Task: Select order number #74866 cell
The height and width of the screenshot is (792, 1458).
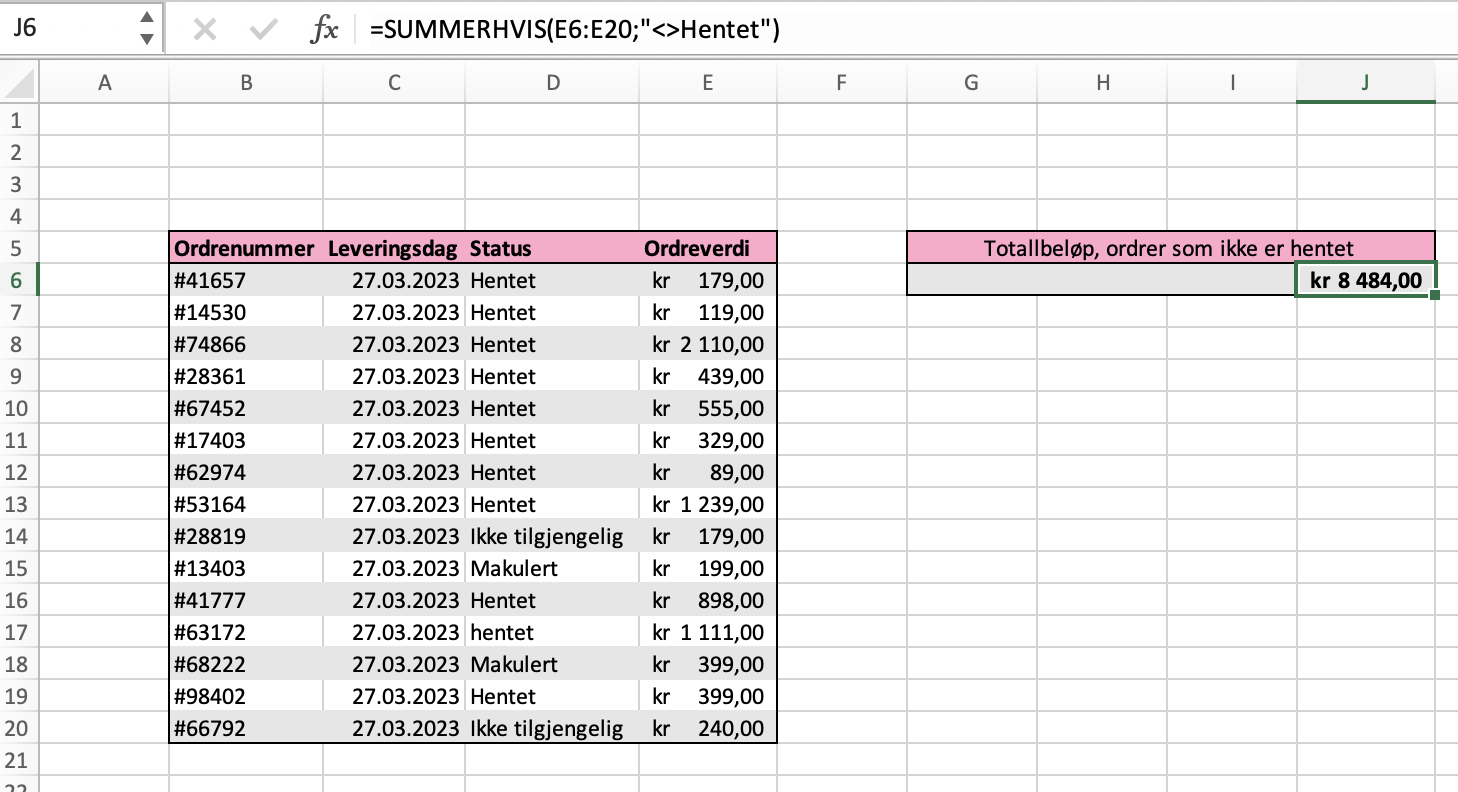Action: tap(246, 344)
